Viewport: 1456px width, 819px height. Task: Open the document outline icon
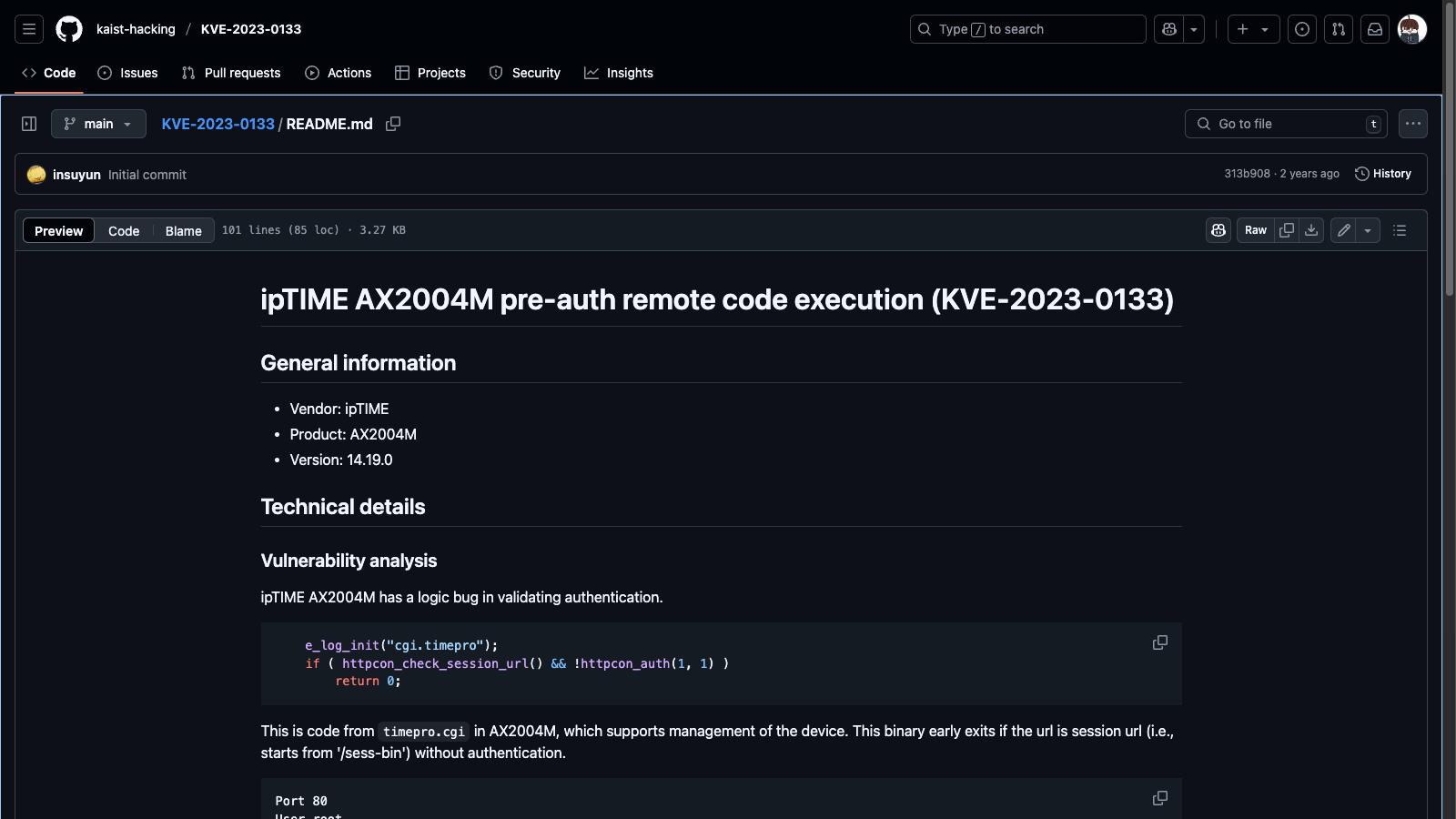click(x=1400, y=230)
